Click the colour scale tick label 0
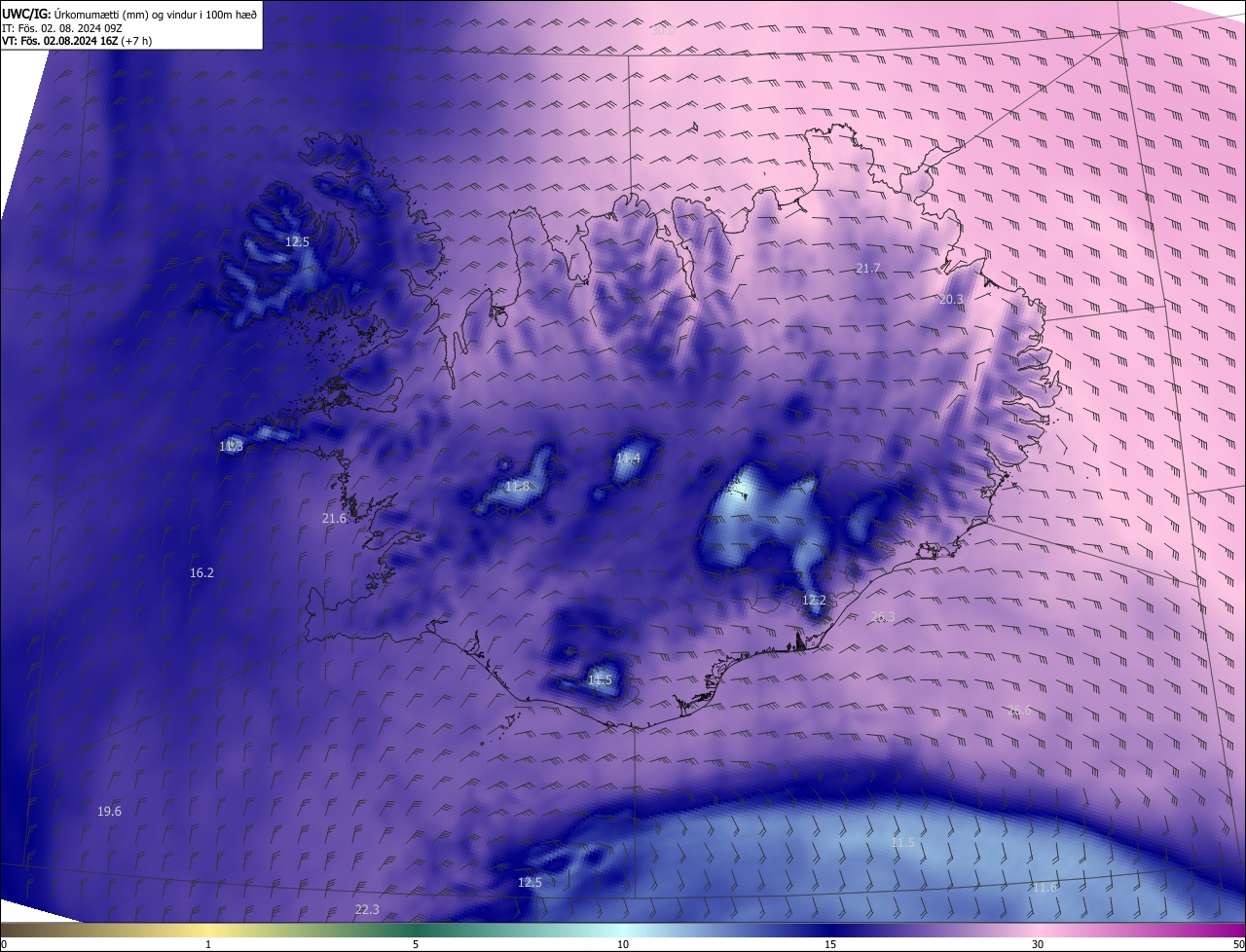The width and height of the screenshot is (1246, 952). tap(4, 945)
